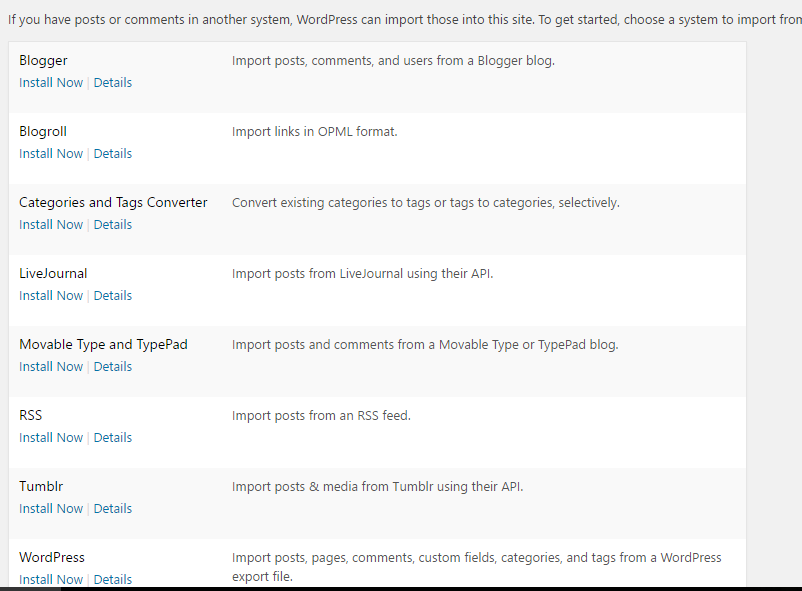The width and height of the screenshot is (802, 591).
Task: Install Movable Type and TypePad importer
Action: [x=51, y=367]
